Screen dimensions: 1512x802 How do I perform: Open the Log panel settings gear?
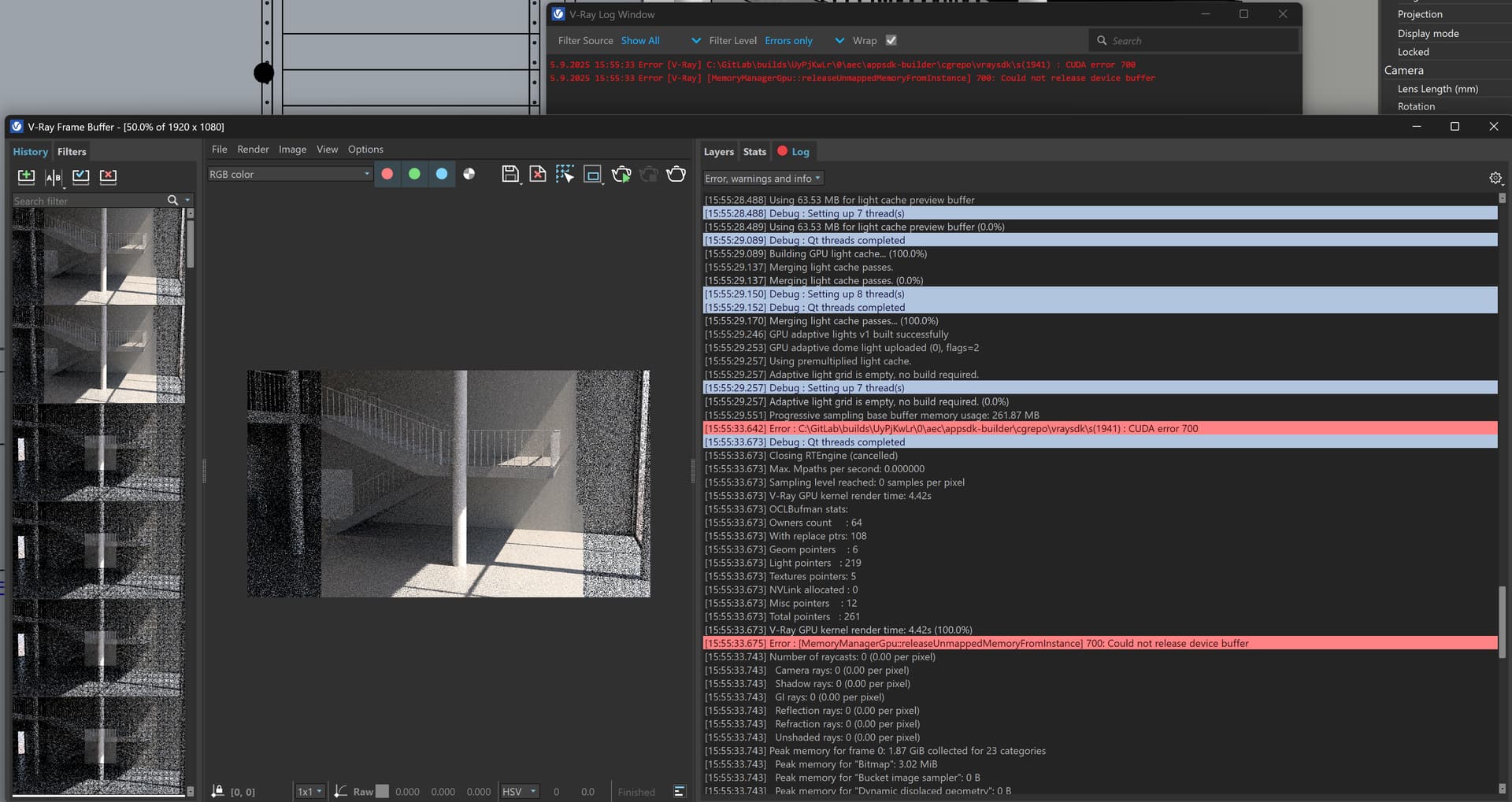click(x=1495, y=178)
